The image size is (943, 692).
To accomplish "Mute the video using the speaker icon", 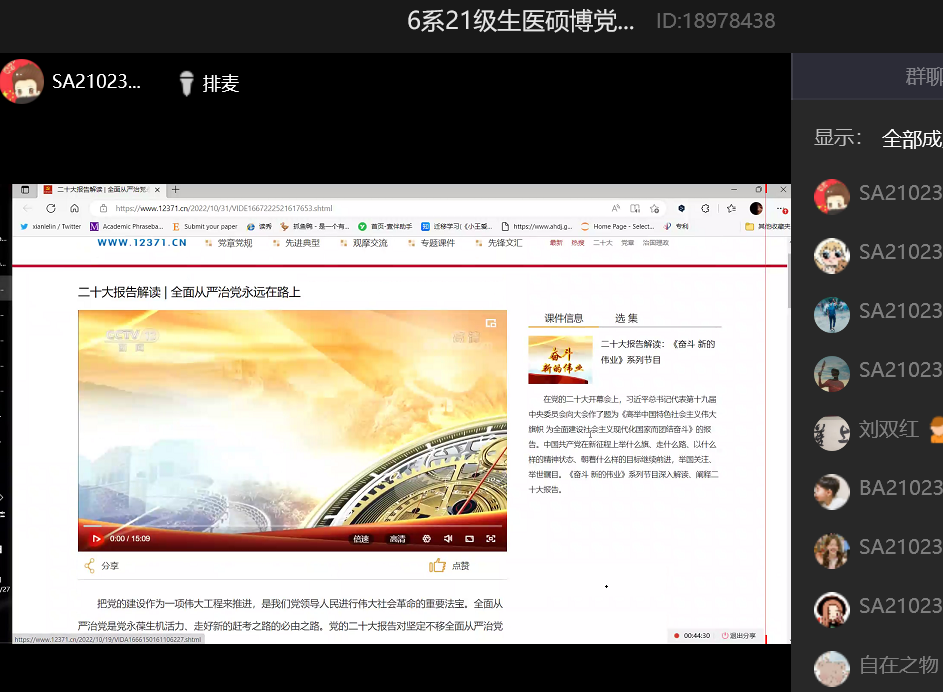I will 448,539.
